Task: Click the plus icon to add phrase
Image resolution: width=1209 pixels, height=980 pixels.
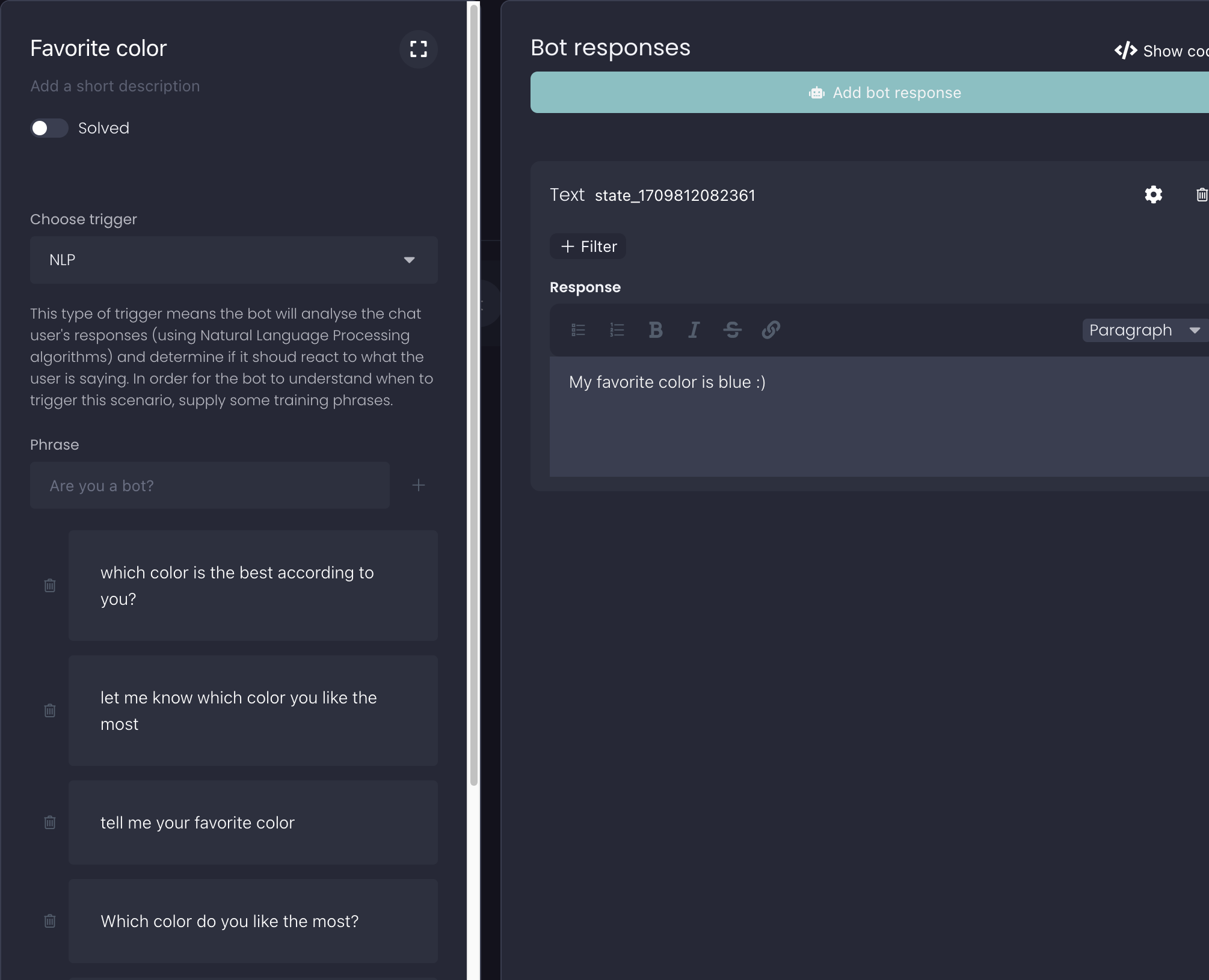Action: 419,485
